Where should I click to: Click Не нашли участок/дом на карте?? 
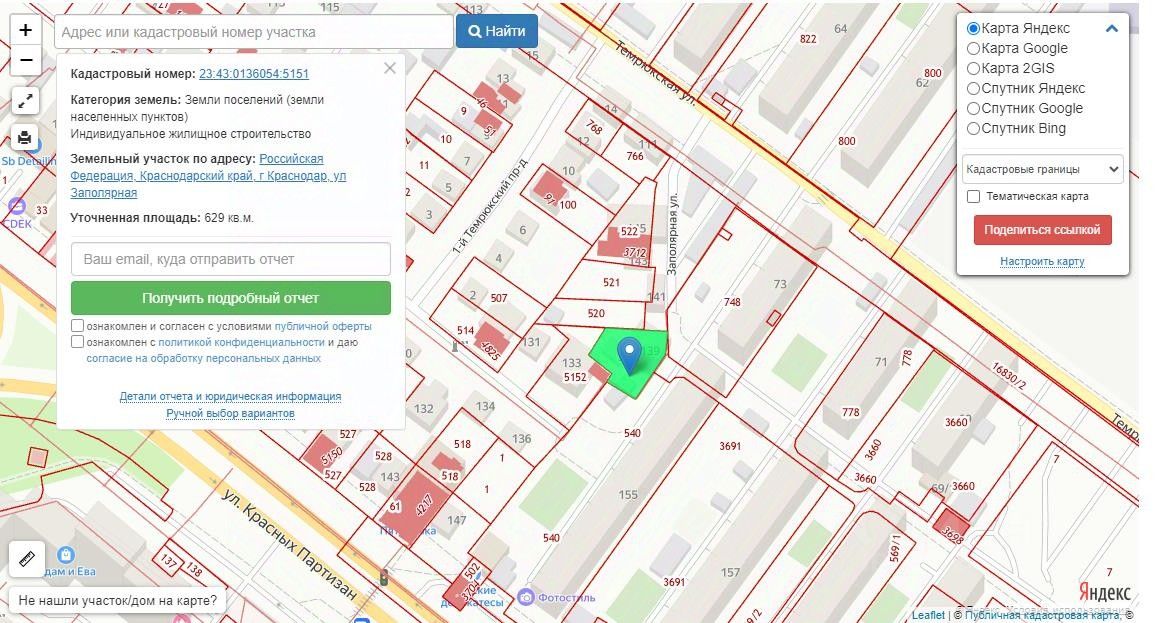tap(117, 600)
